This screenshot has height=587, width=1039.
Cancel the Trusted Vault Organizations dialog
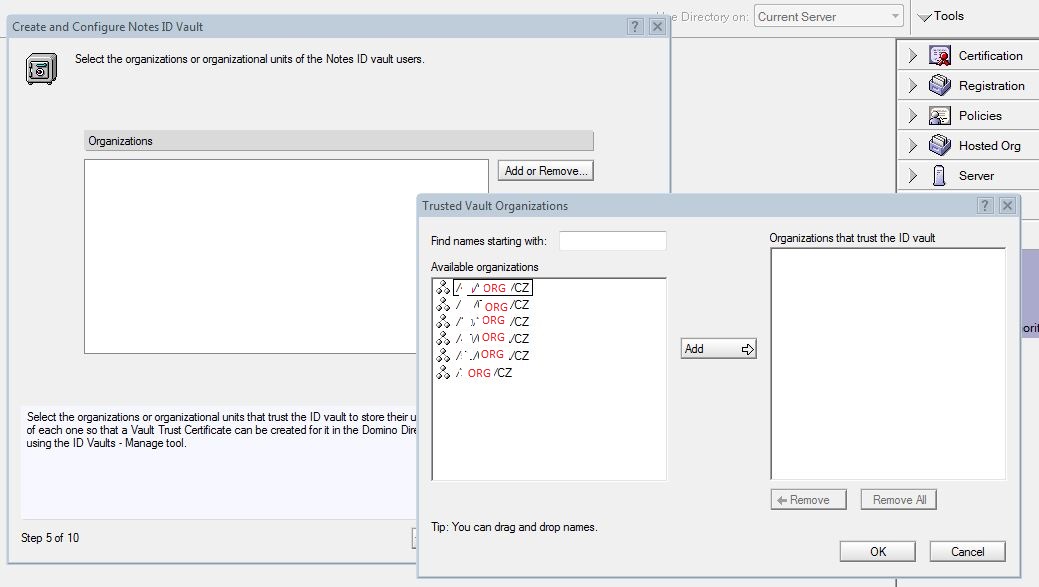pyautogui.click(x=967, y=551)
